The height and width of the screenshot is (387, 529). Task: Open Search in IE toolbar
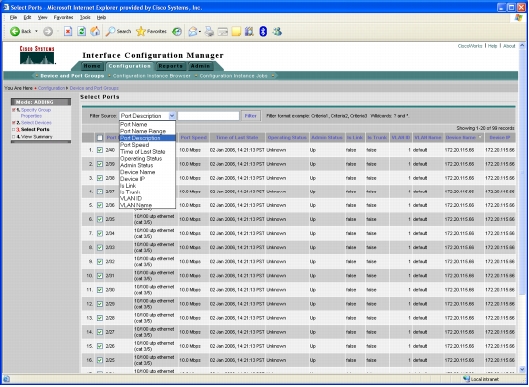(118, 31)
